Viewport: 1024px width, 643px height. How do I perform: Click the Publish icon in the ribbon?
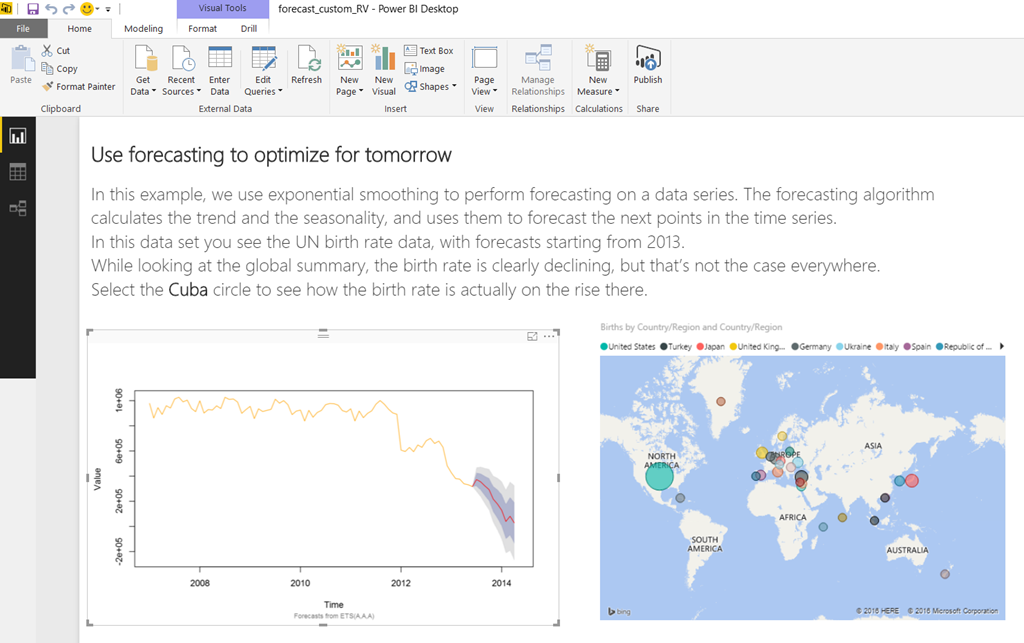coord(647,66)
